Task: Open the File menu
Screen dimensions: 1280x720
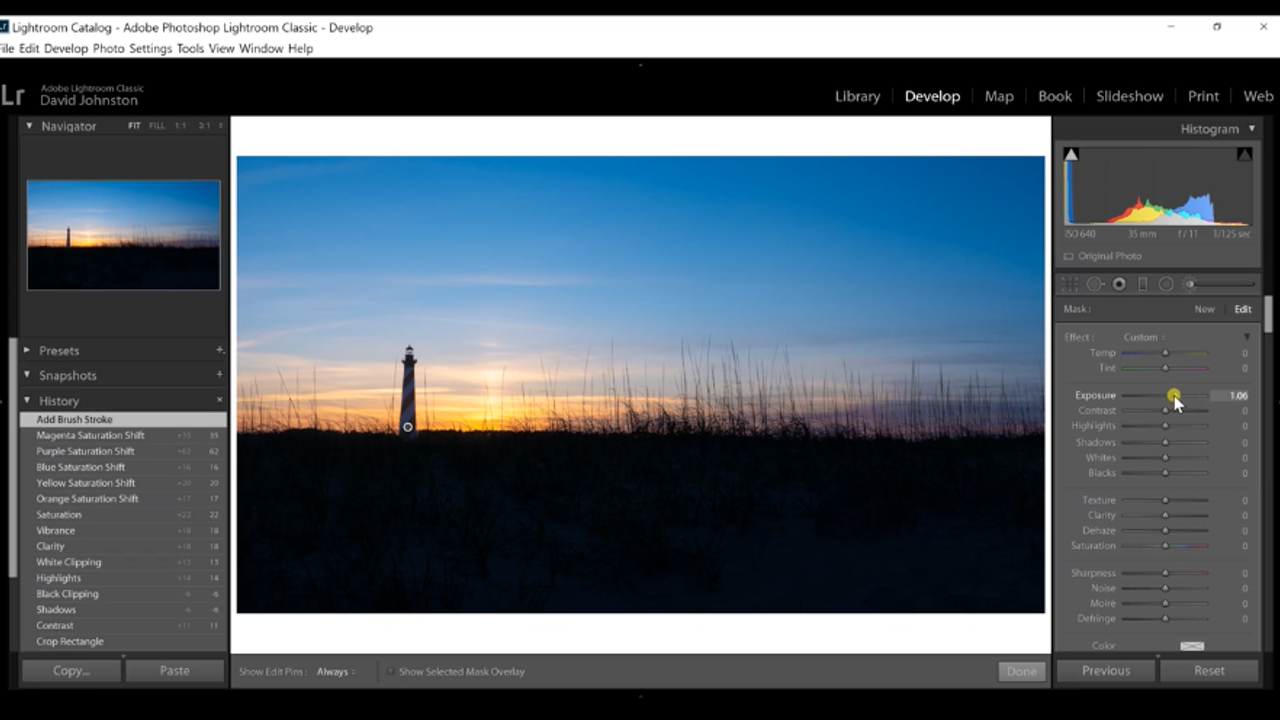Action: tap(7, 48)
